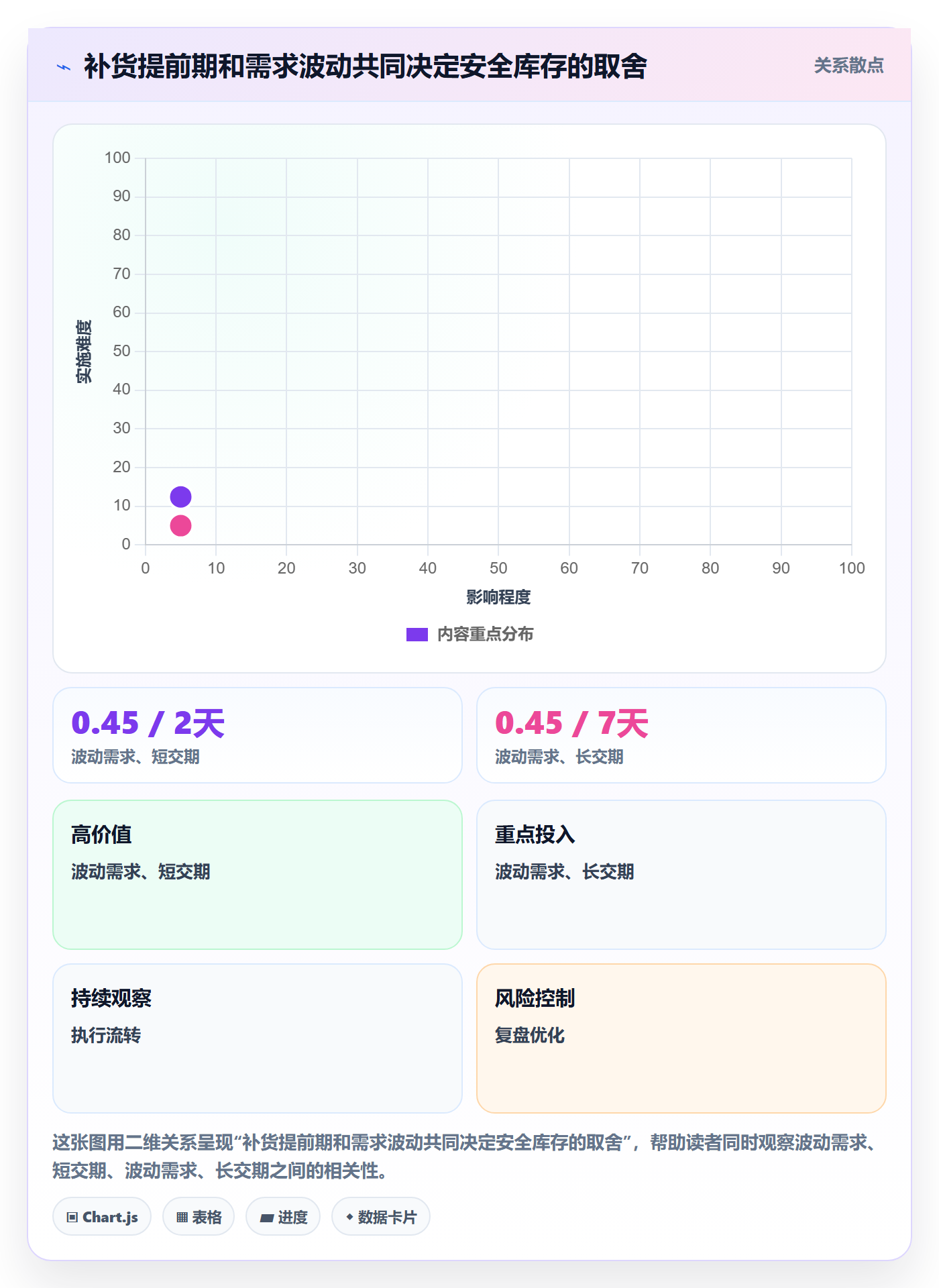This screenshot has height=1288, width=939.
Task: Click x-axis tick label 50
Action: [498, 568]
